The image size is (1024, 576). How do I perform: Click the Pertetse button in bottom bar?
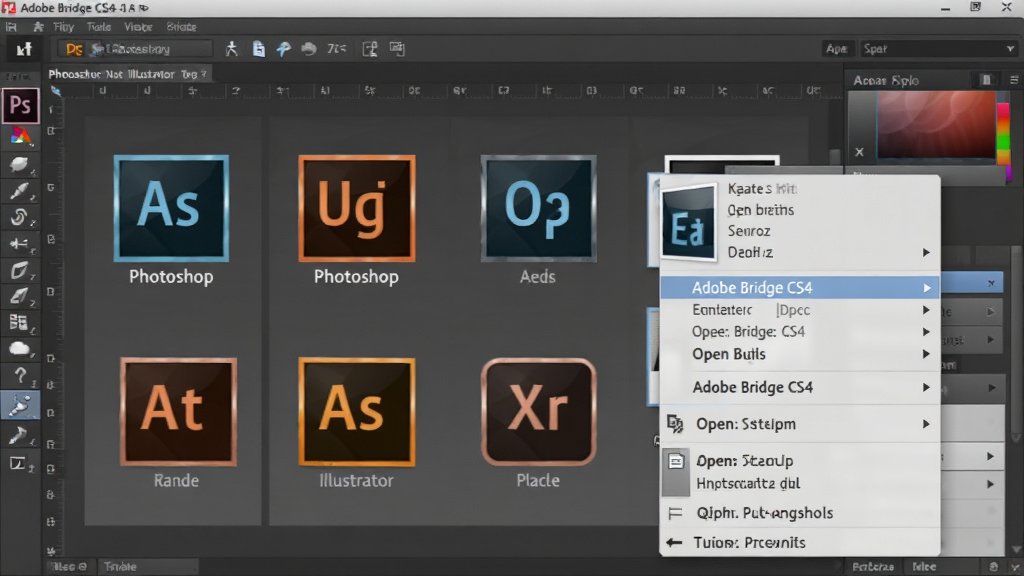click(x=873, y=566)
